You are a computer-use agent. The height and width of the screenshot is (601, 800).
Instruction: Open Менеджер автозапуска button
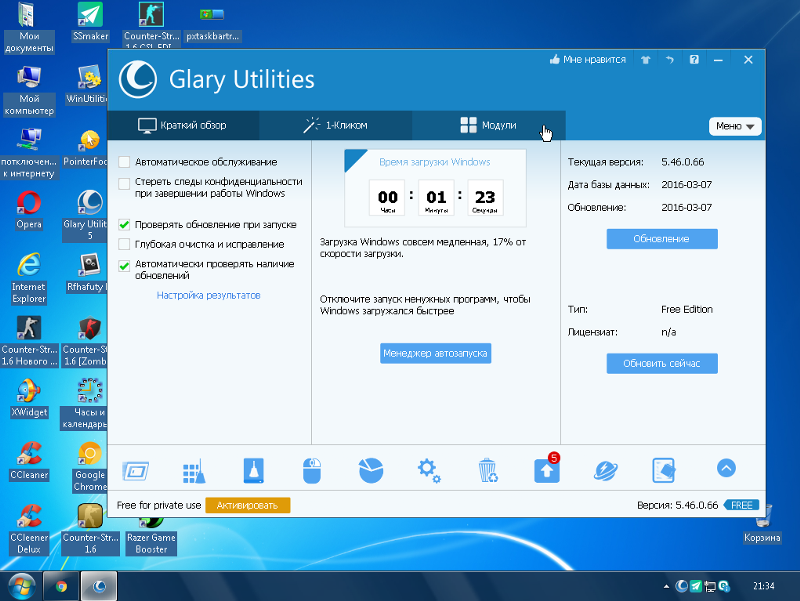coord(435,353)
